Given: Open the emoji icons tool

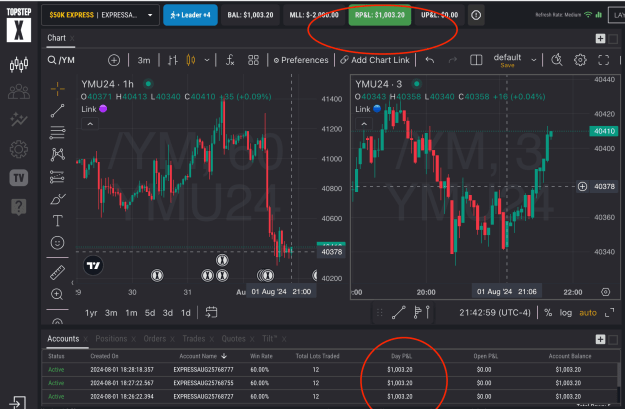Looking at the screenshot, I should pyautogui.click(x=57, y=242).
